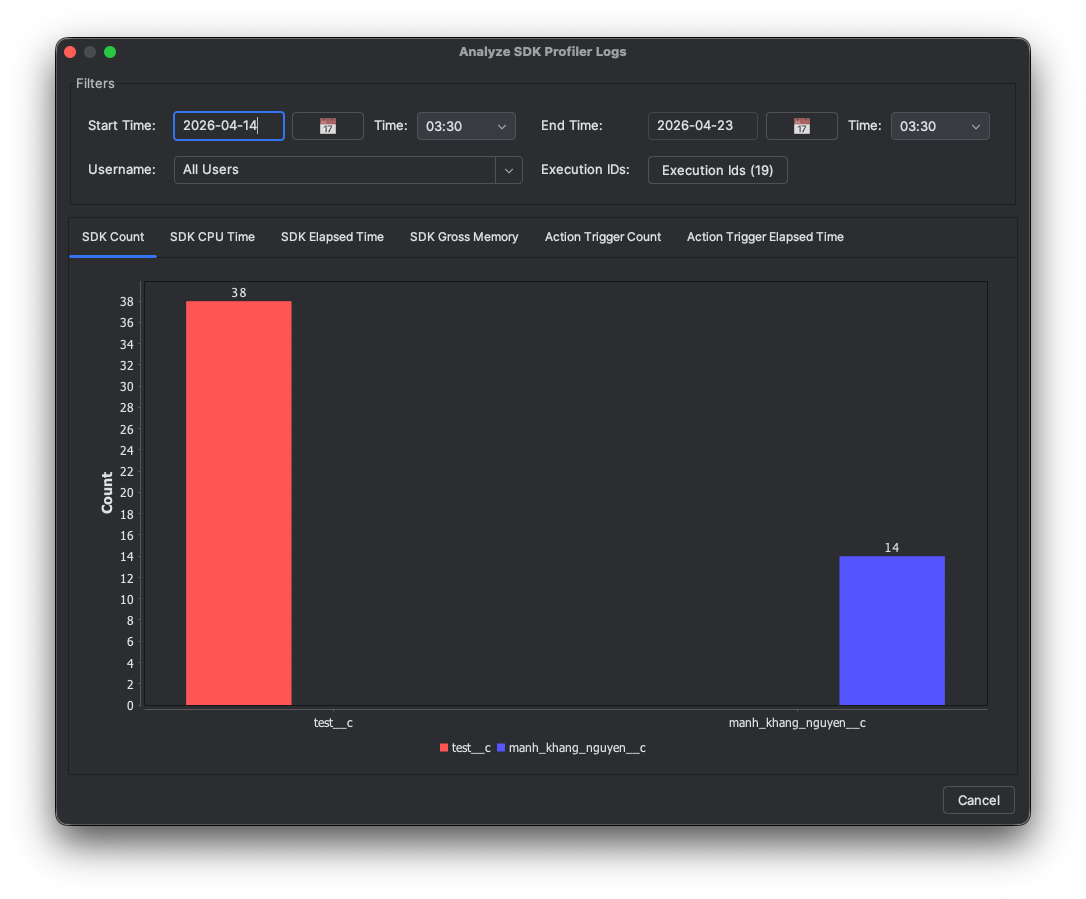Click the manh_khang_nguyen__c axis label
This screenshot has width=1086, height=899.
coord(797,722)
